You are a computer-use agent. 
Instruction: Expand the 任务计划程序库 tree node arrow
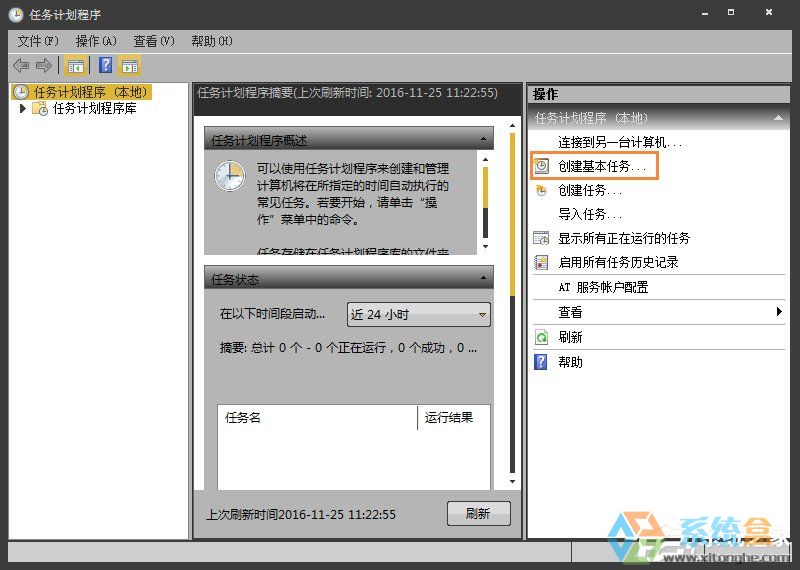click(x=22, y=108)
